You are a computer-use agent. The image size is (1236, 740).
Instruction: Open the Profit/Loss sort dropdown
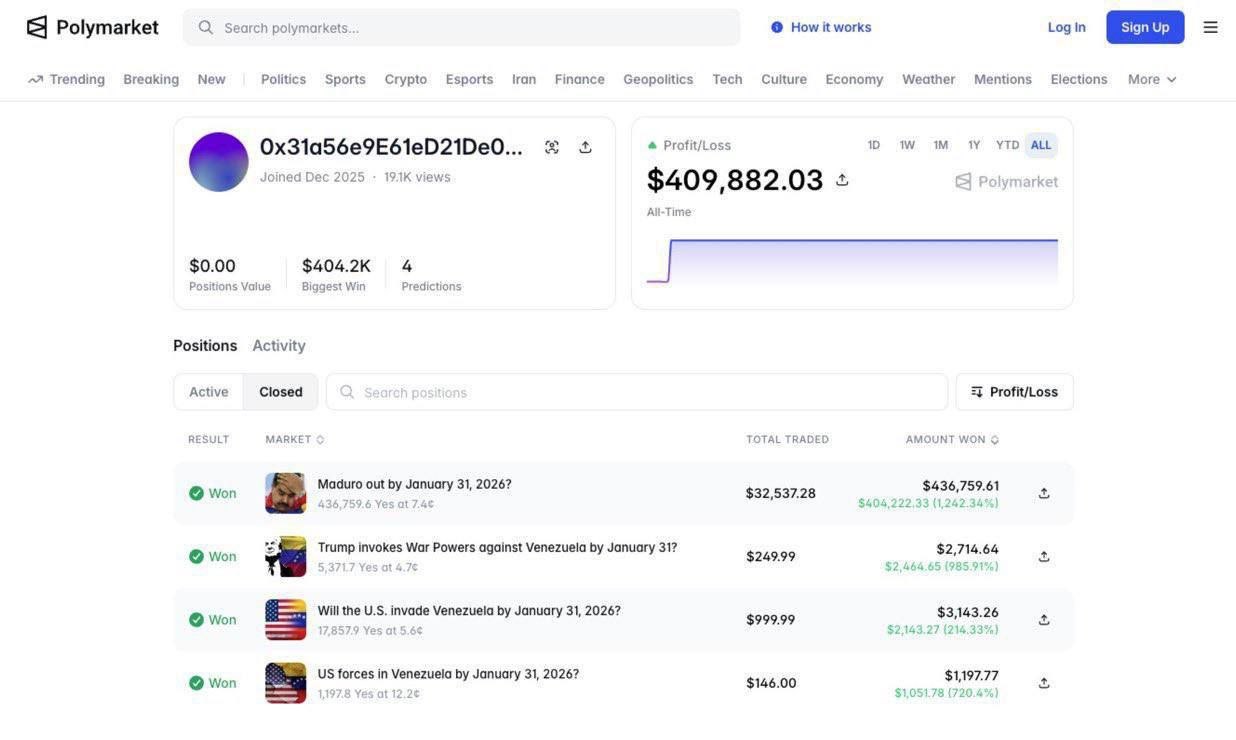click(x=1014, y=392)
